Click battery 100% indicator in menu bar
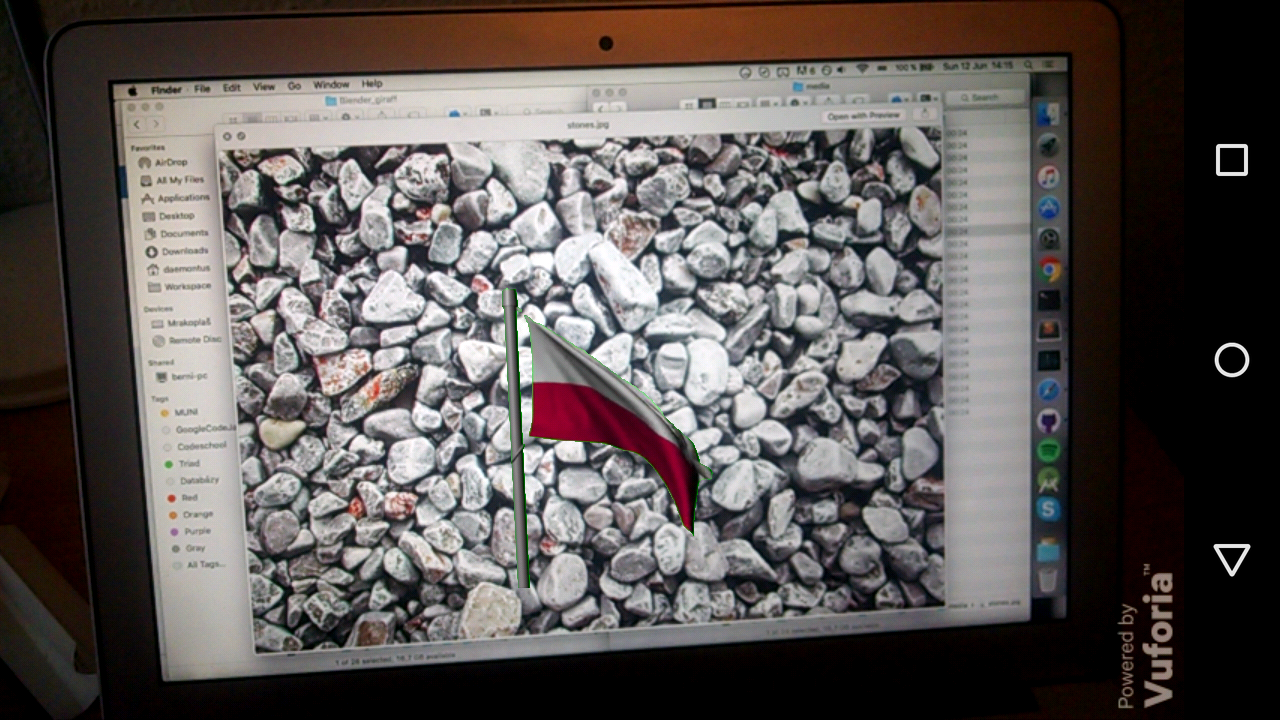1280x720 pixels. point(915,68)
